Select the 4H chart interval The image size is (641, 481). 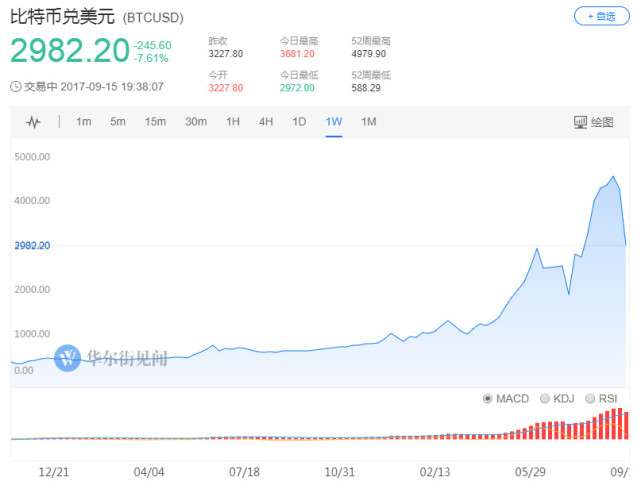[x=266, y=122]
